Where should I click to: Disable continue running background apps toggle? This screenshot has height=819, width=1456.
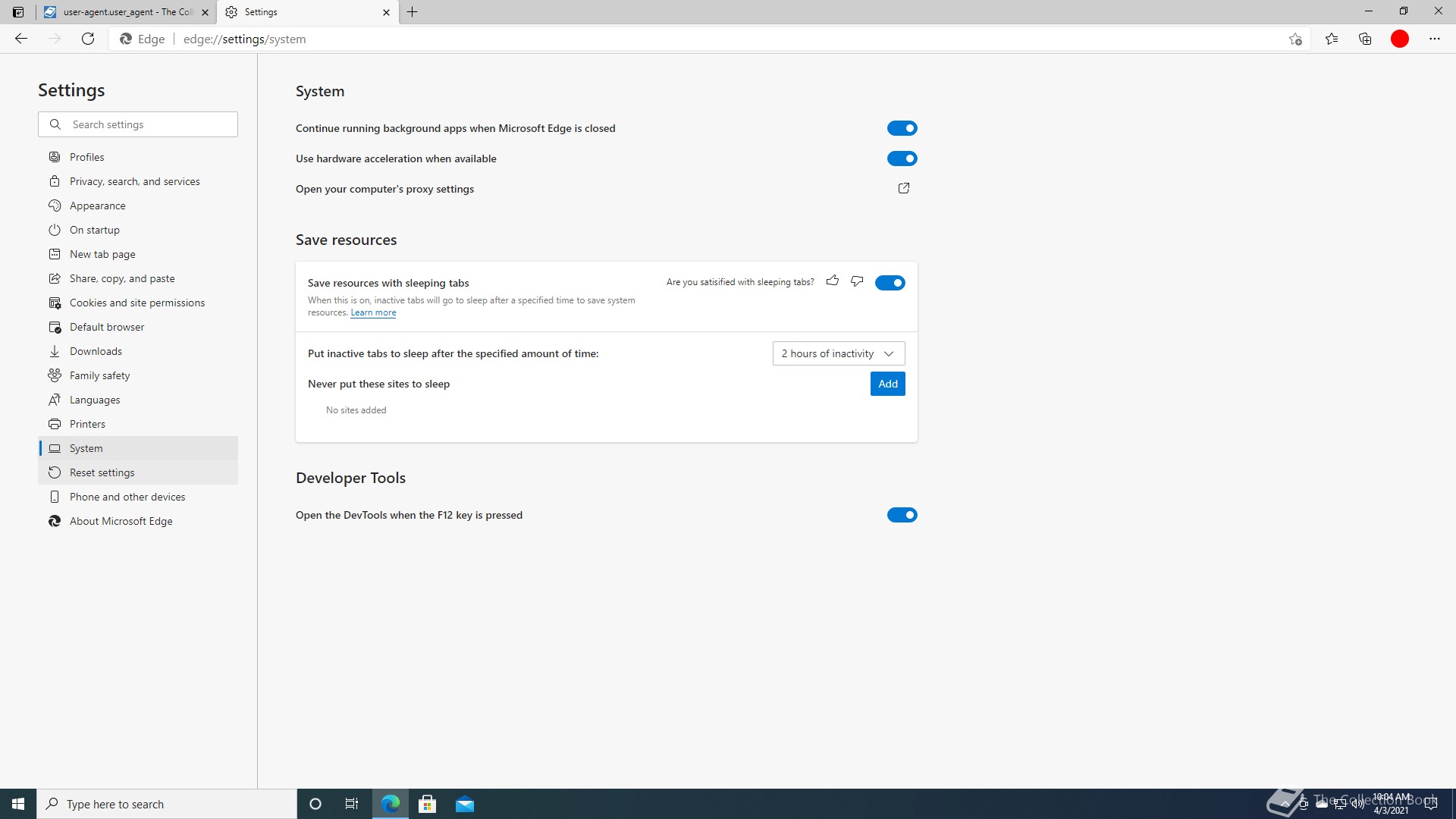(902, 128)
